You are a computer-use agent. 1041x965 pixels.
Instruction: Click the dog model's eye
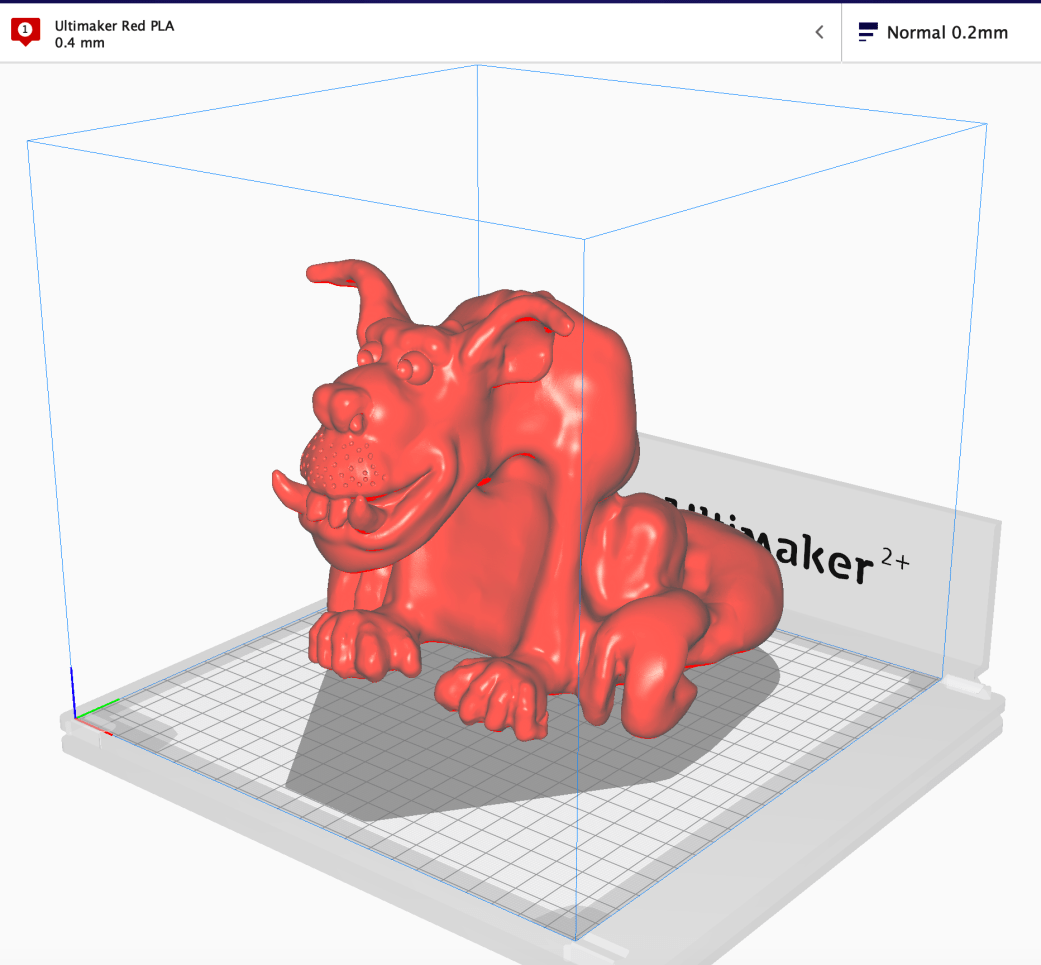pyautogui.click(x=412, y=368)
